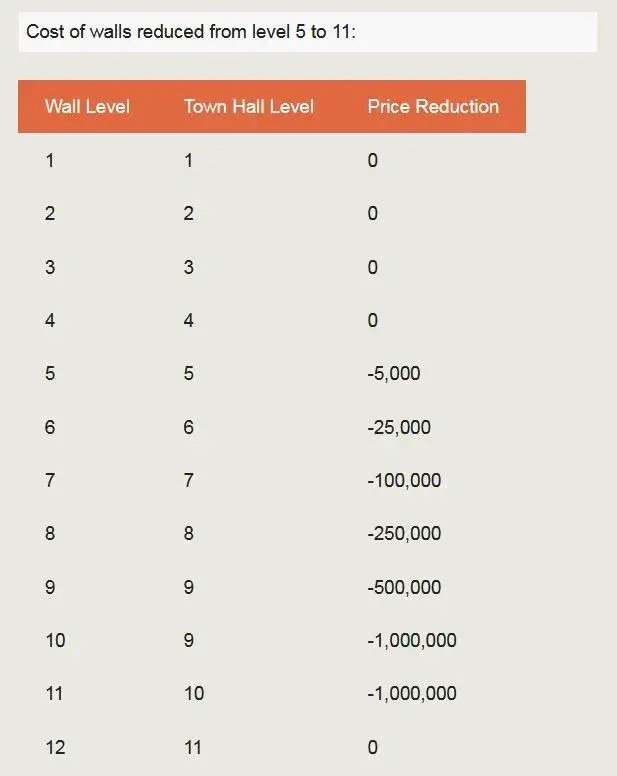Image resolution: width=617 pixels, height=776 pixels.
Task: Click the Price Reduction column header
Action: [x=433, y=107]
